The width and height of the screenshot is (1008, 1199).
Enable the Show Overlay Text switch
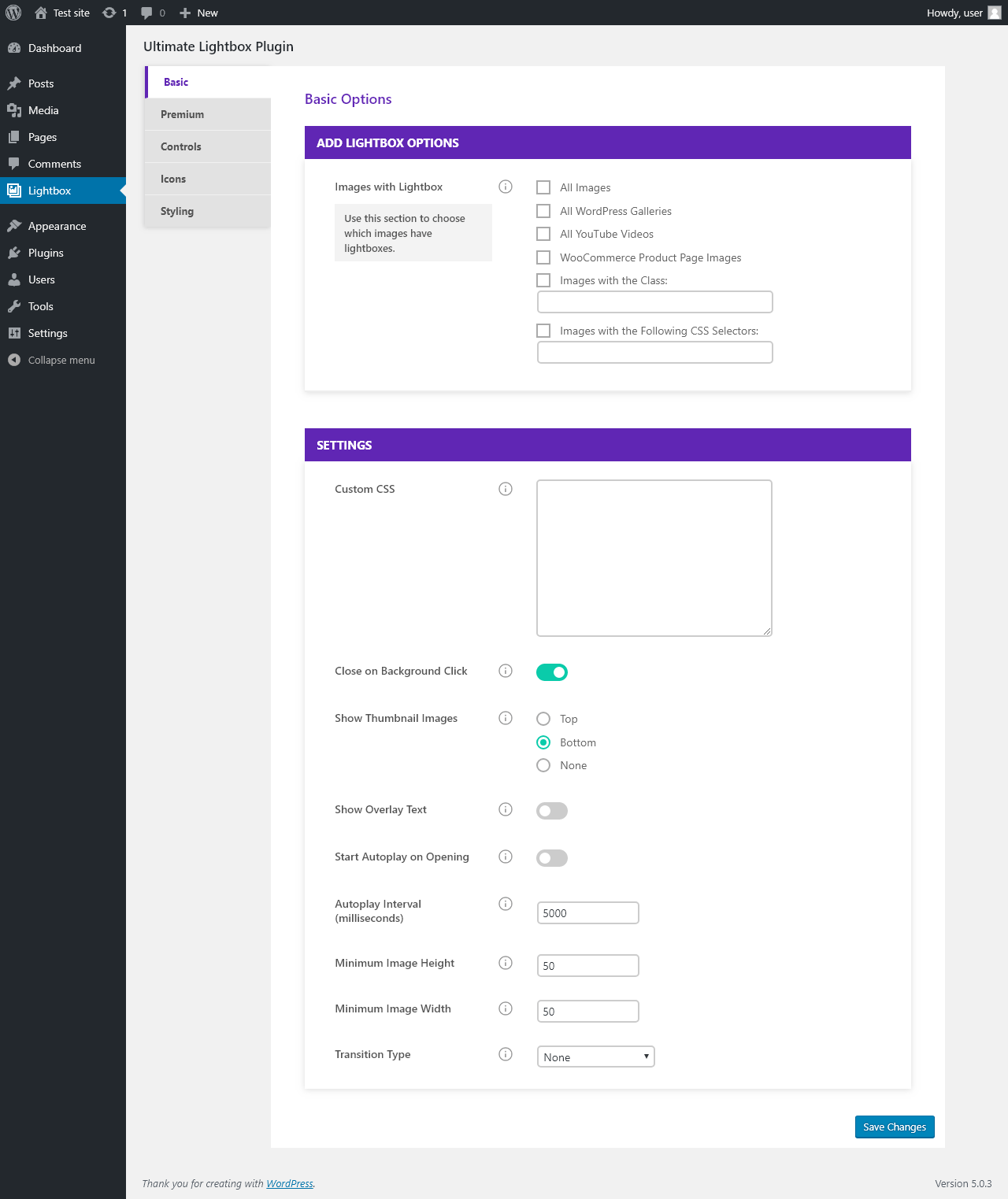[x=552, y=811]
